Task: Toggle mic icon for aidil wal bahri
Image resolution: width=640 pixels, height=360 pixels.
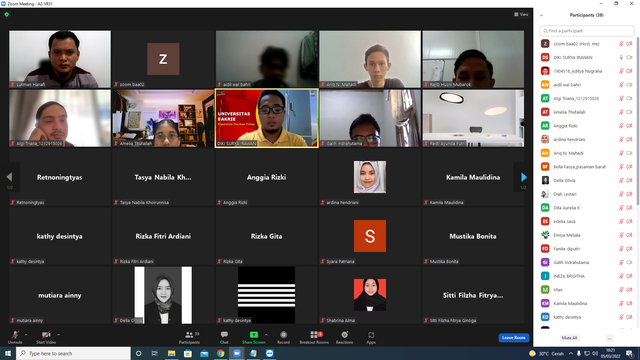Action: pyautogui.click(x=621, y=85)
